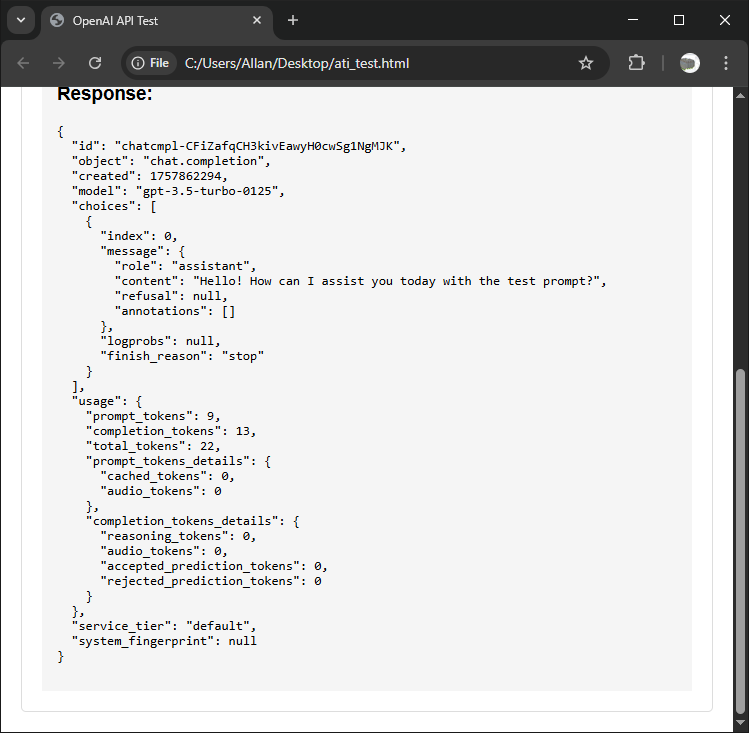Viewport: 749px width, 733px height.
Task: Click the vertical scrollbar thumb
Action: (x=740, y=542)
